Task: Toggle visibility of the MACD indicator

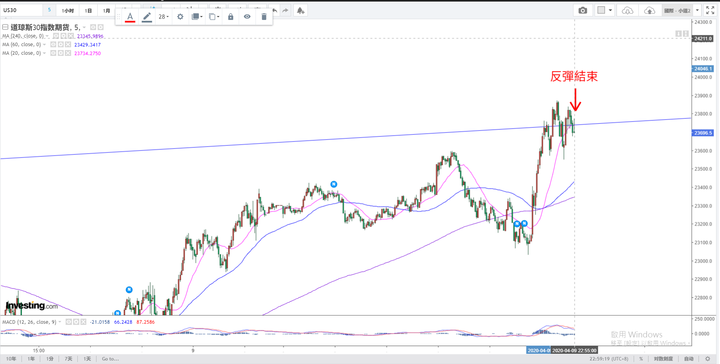Action: (x=69, y=322)
